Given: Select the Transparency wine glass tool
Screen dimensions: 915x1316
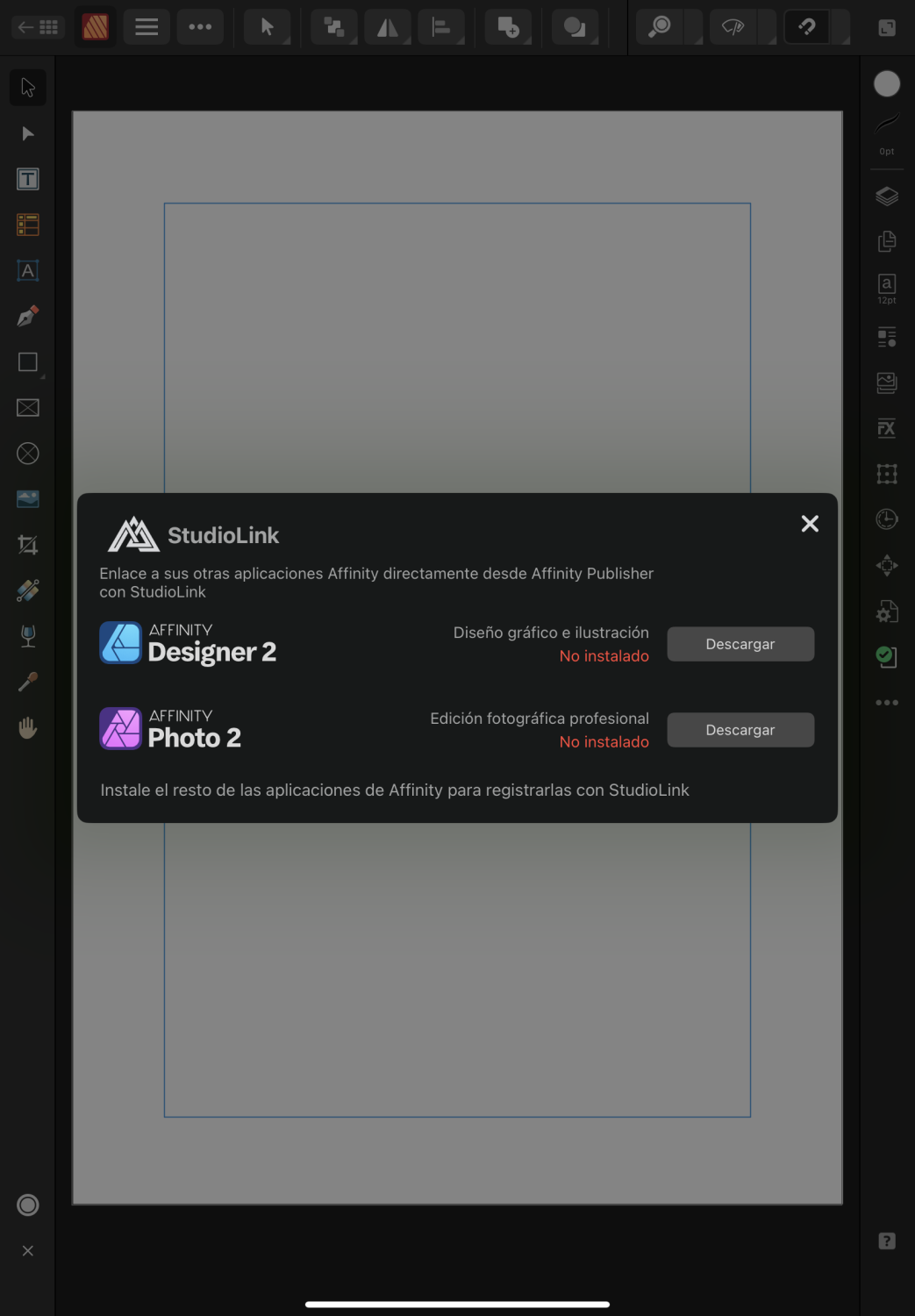Looking at the screenshot, I should pos(28,636).
